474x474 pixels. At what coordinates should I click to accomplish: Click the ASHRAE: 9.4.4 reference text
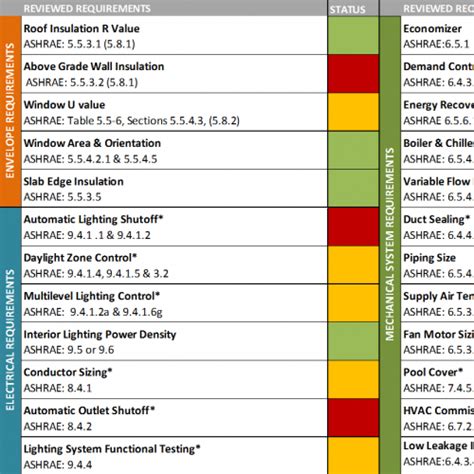click(x=58, y=465)
